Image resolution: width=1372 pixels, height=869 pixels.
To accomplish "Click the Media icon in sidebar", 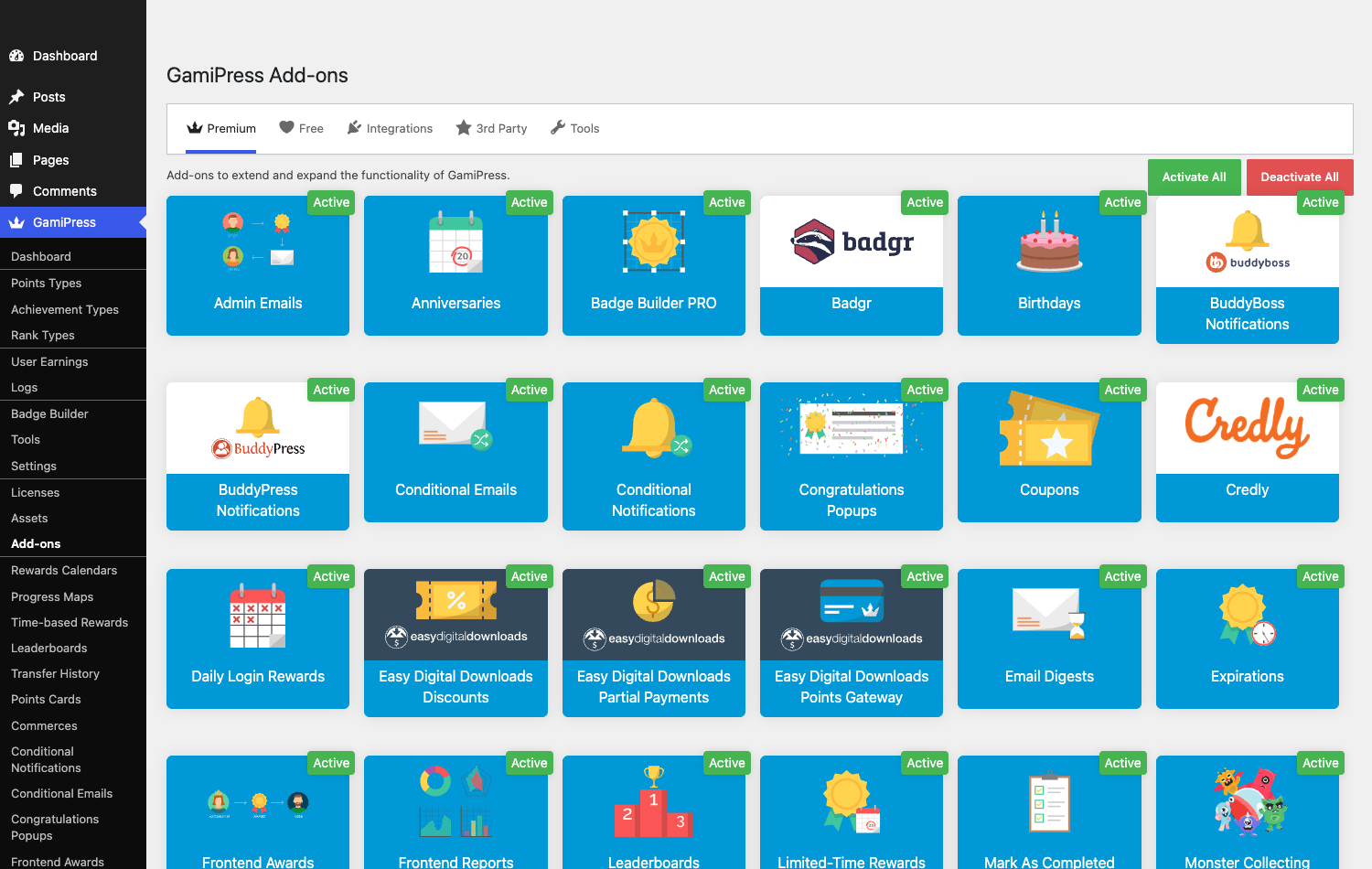I will (x=16, y=128).
